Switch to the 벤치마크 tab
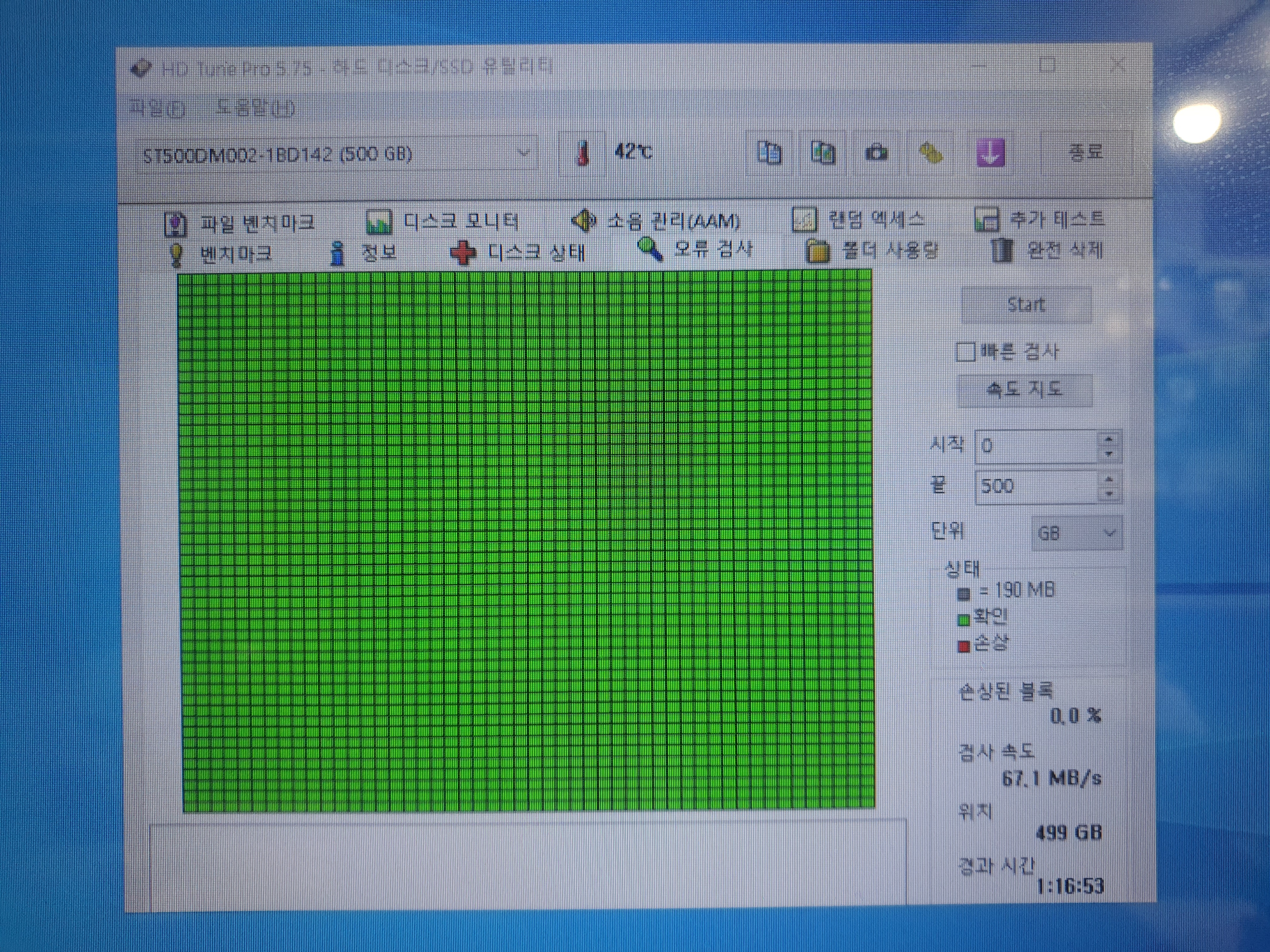This screenshot has width=1270, height=952. click(x=220, y=254)
